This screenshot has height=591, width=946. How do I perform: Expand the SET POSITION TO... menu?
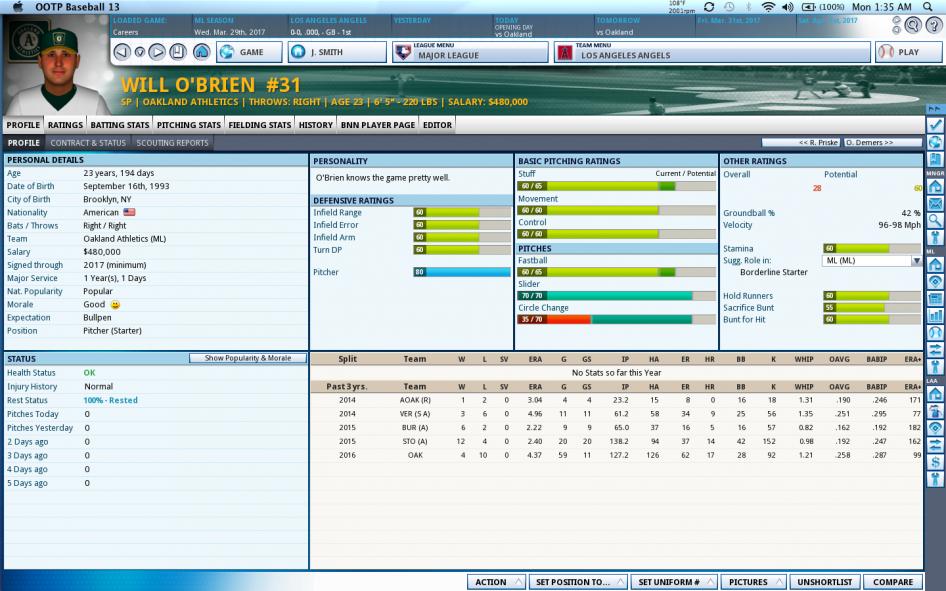pyautogui.click(x=579, y=582)
